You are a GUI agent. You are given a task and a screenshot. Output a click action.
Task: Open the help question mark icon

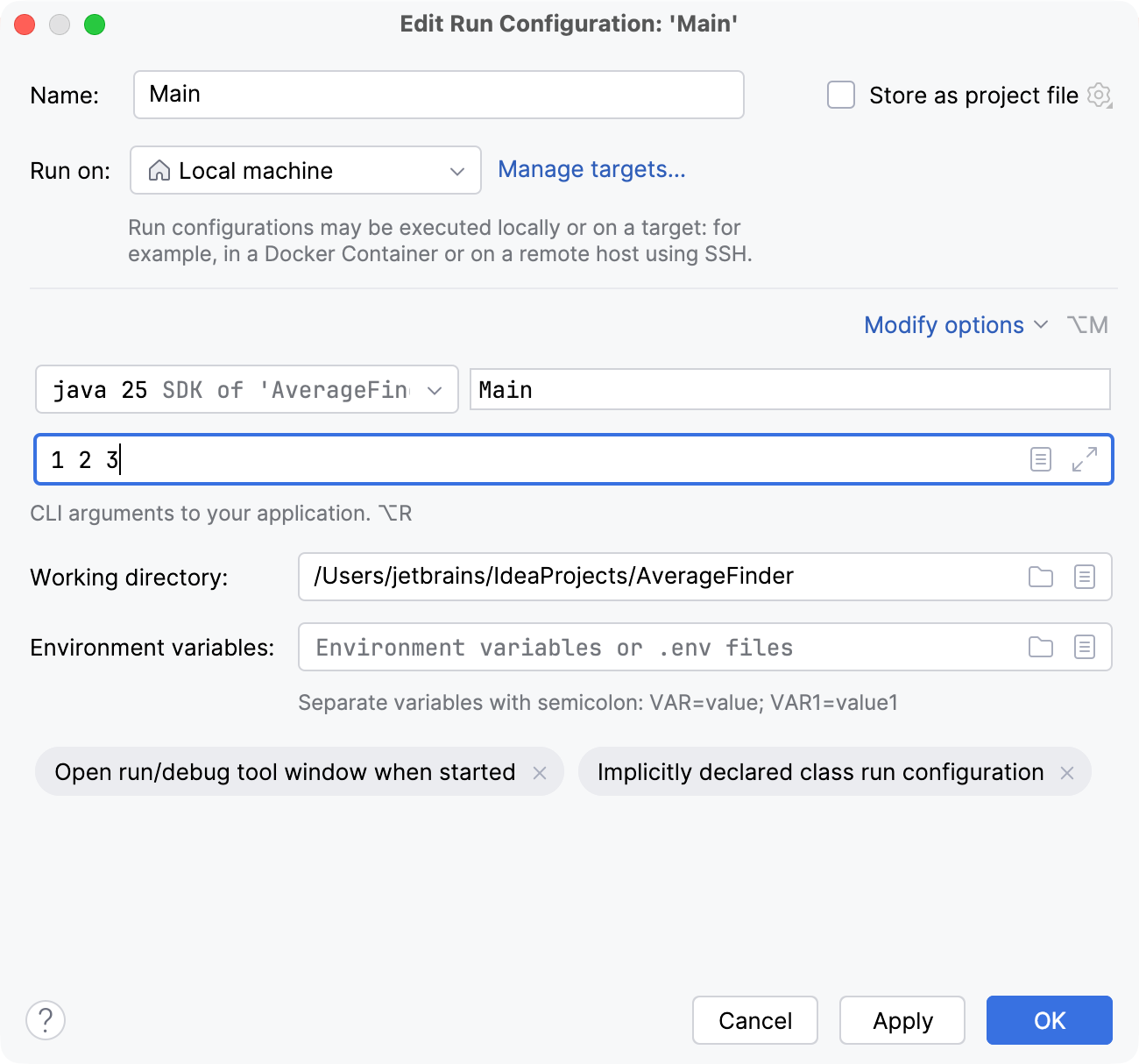(x=46, y=1020)
